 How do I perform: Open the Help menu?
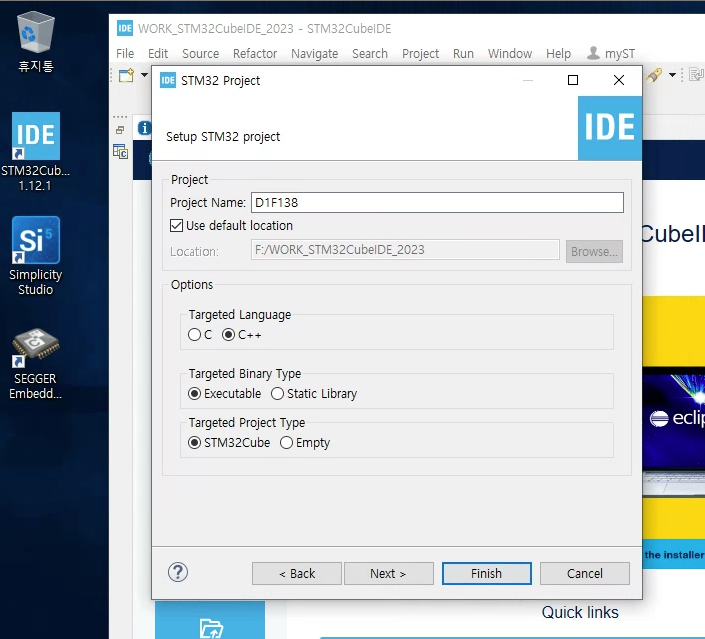point(558,54)
